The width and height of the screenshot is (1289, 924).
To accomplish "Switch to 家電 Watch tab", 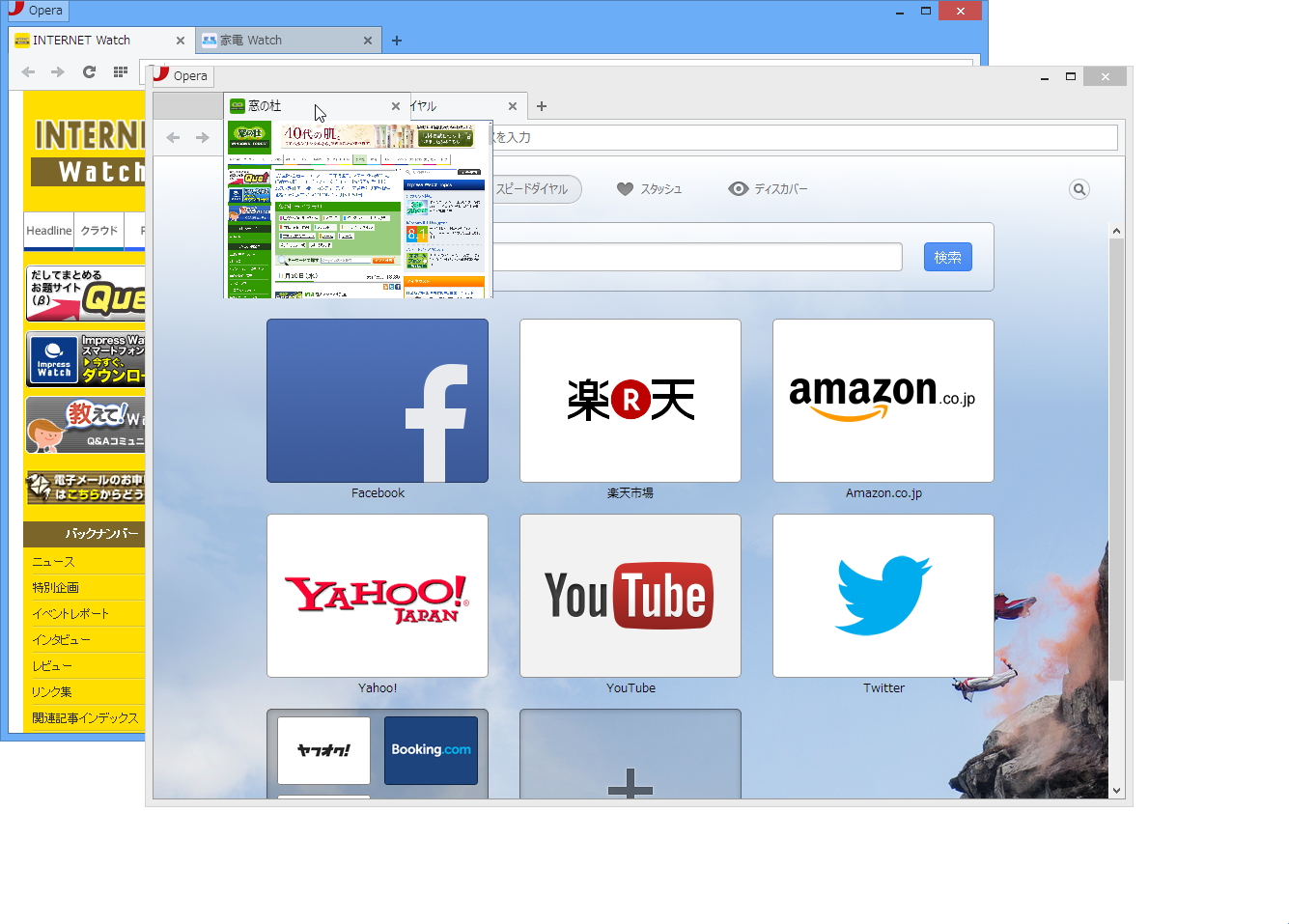I will coord(289,41).
